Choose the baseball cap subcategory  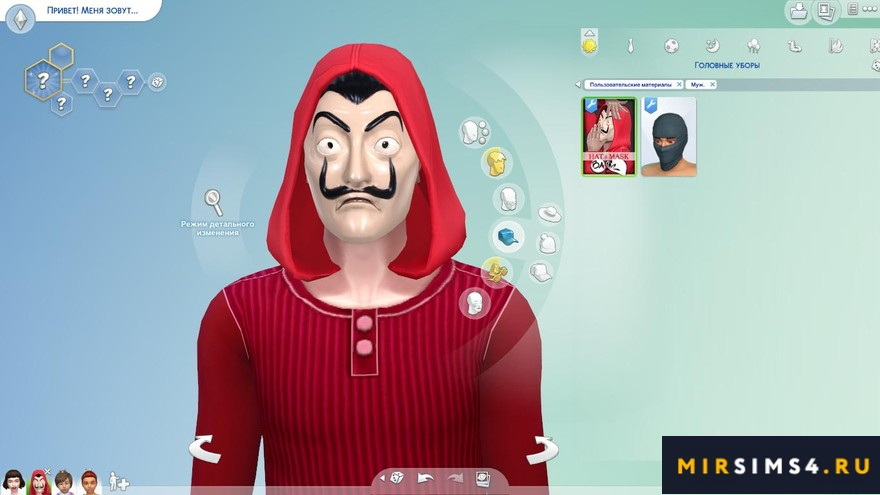pyautogui.click(x=540, y=272)
